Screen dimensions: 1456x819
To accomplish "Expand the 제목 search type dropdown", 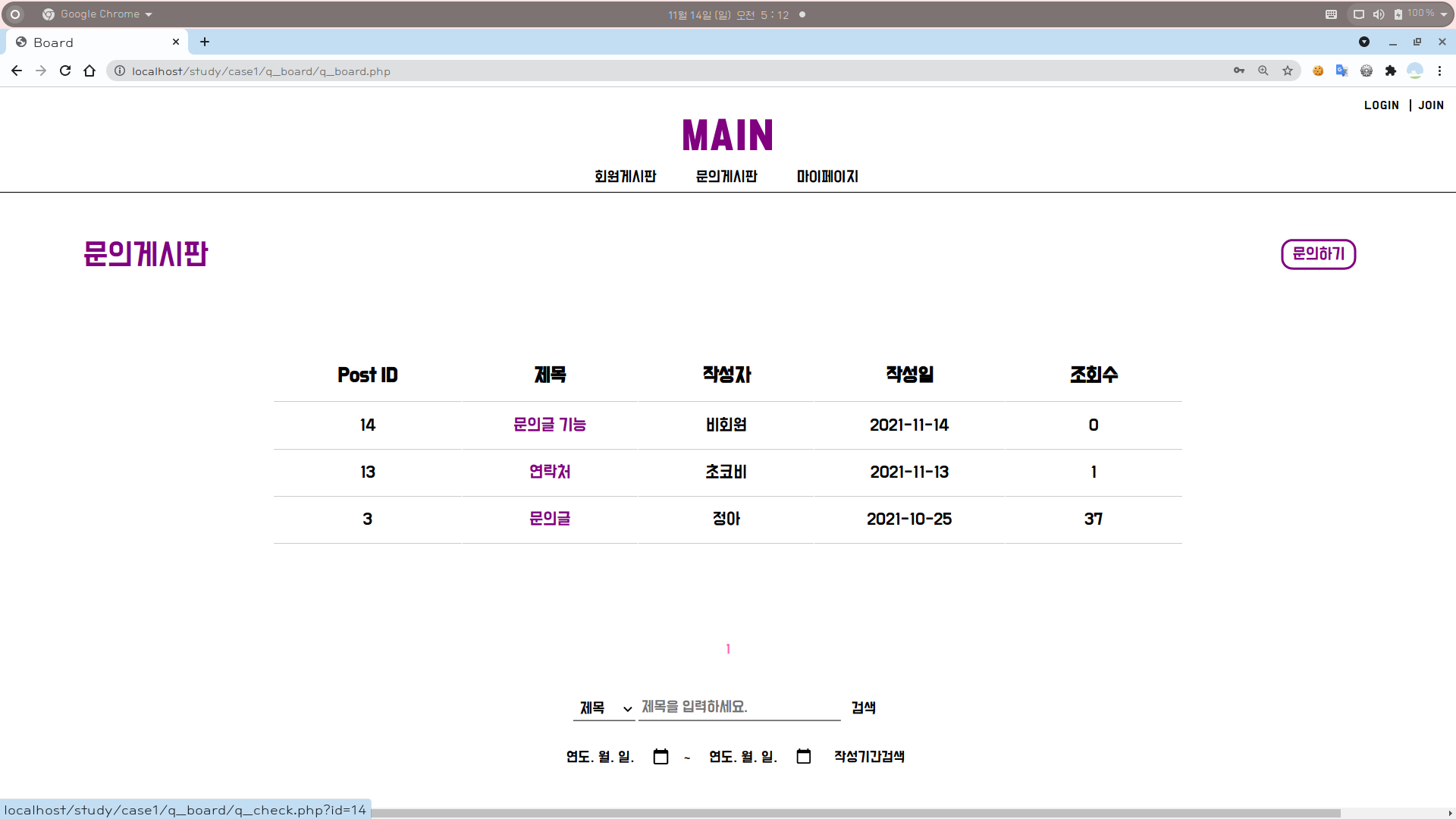I will 604,708.
